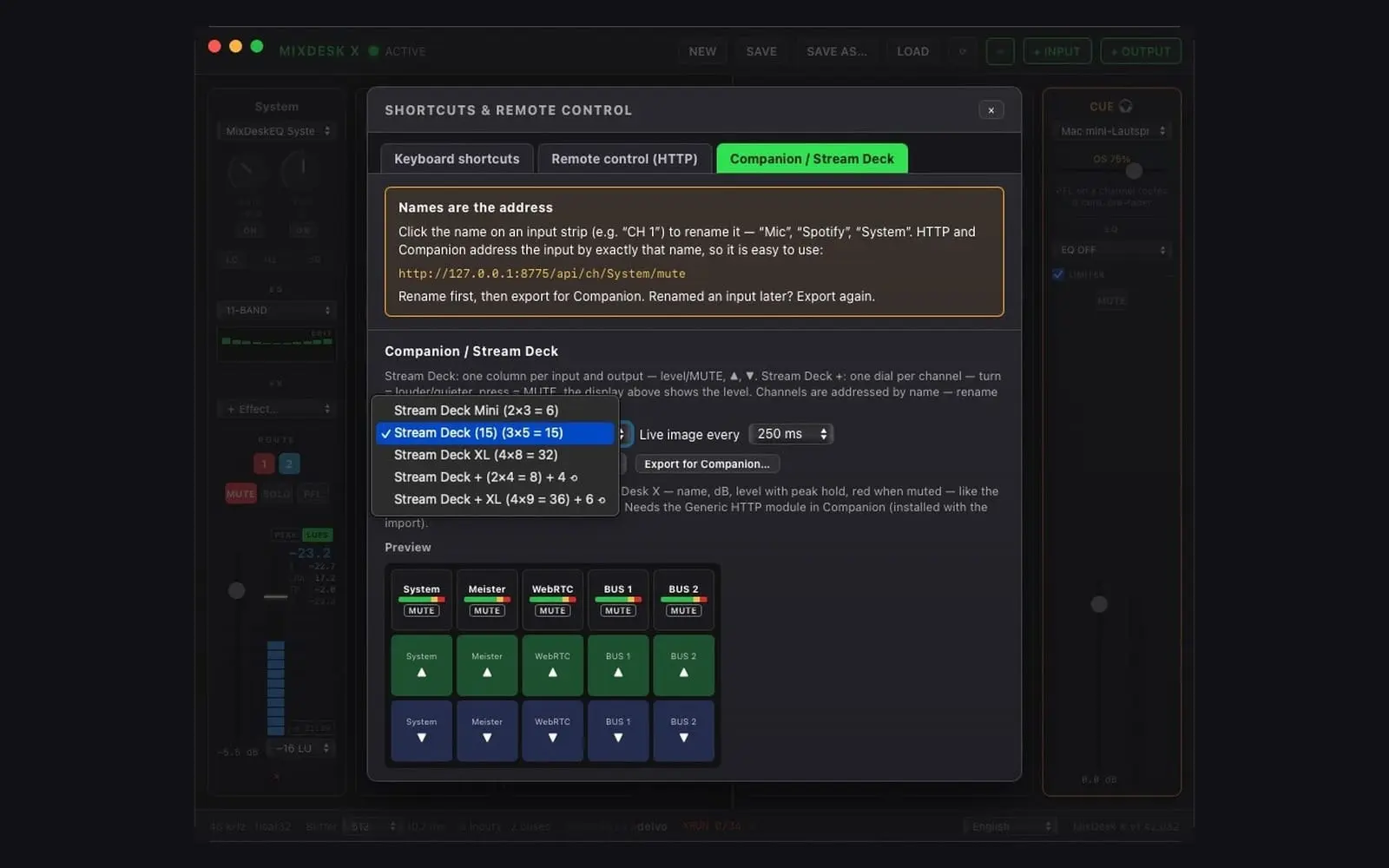Toggle route 2 on the System strip
This screenshot has height=868, width=1389.
(289, 464)
